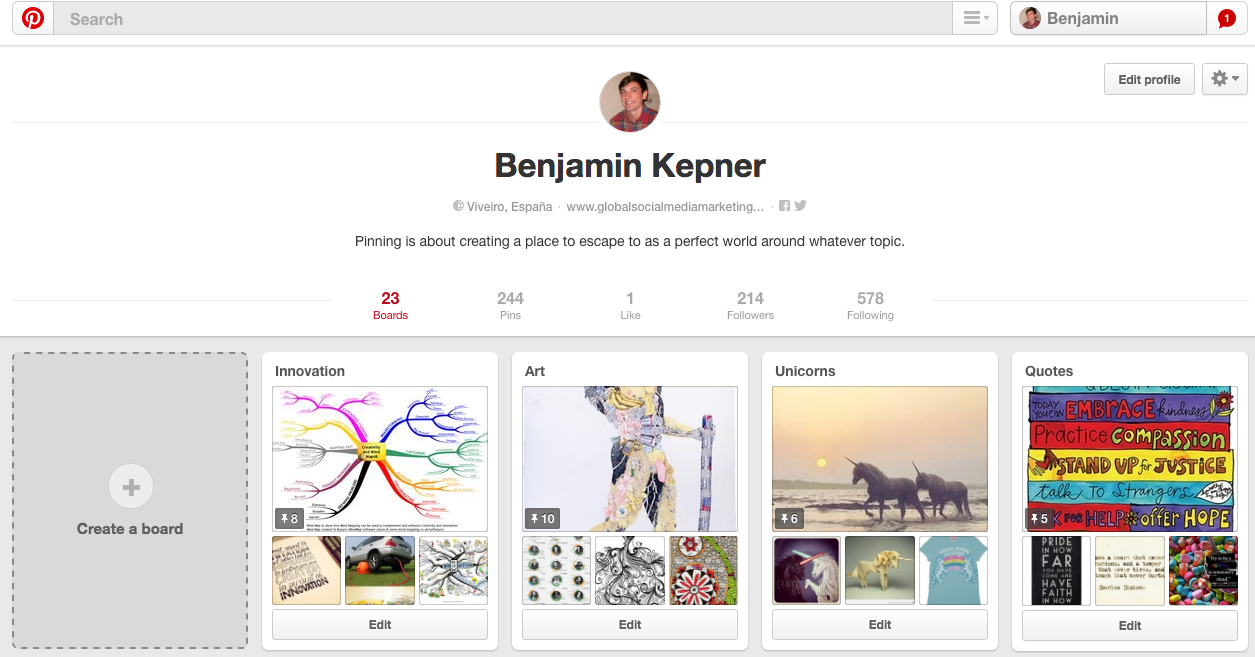Open the 578 Following tab
This screenshot has width=1255, height=657.
pyautogui.click(x=870, y=305)
